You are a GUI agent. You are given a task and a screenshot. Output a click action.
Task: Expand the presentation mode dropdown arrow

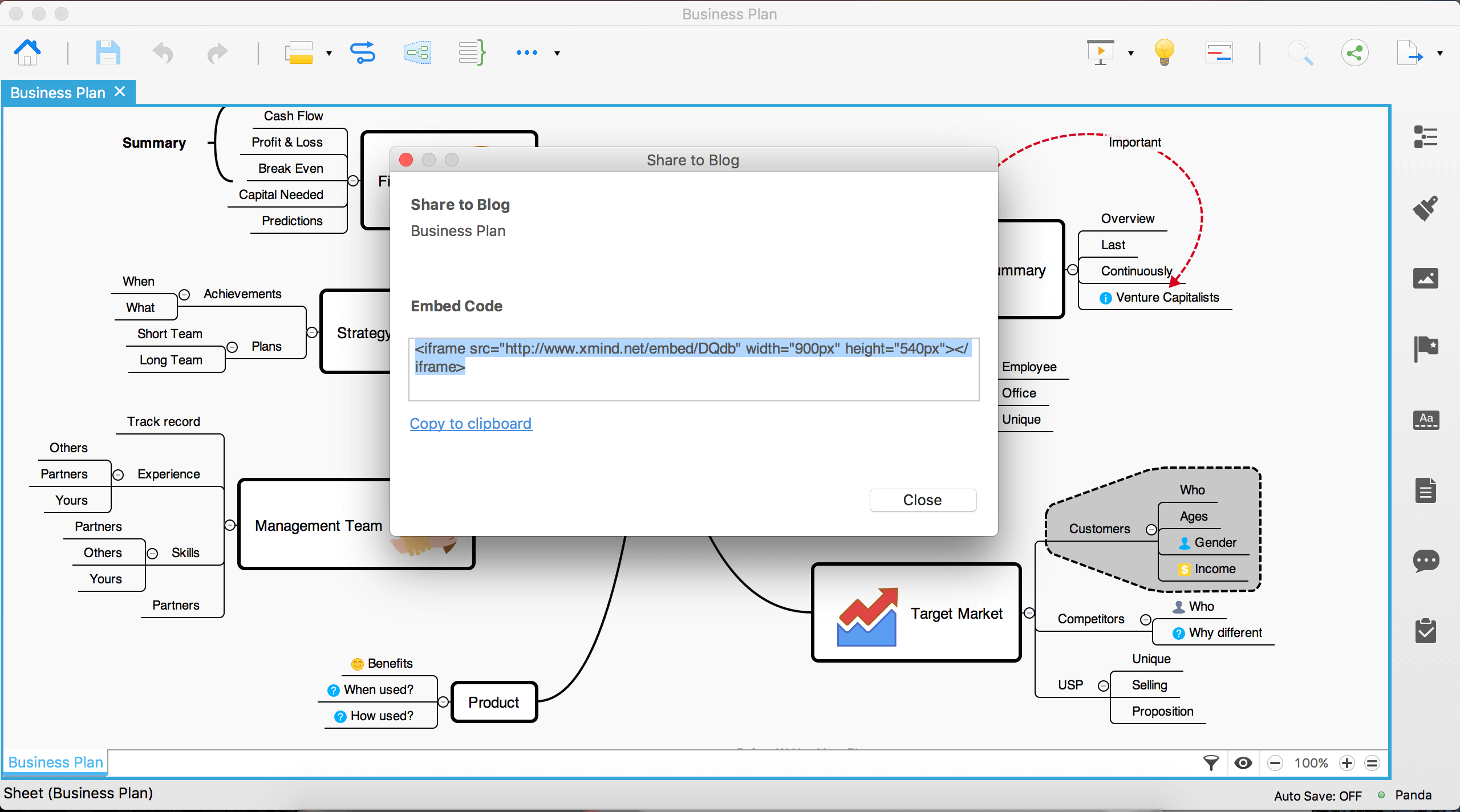tap(1131, 54)
